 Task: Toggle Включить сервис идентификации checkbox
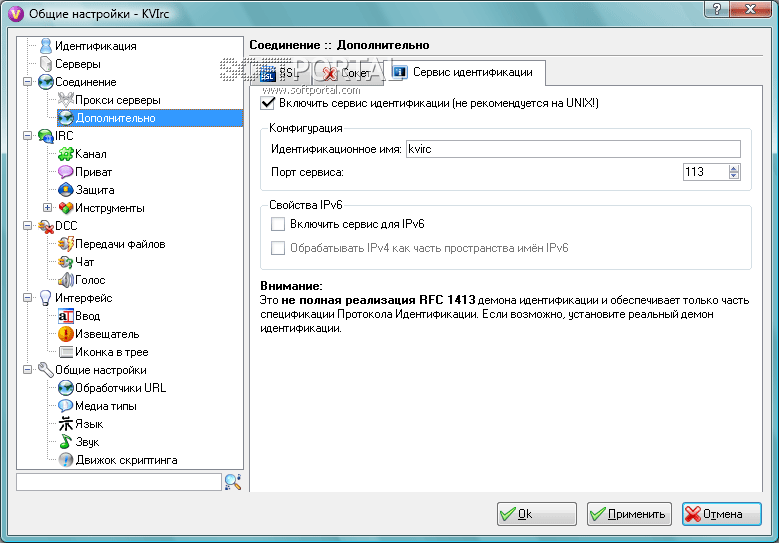tap(267, 103)
